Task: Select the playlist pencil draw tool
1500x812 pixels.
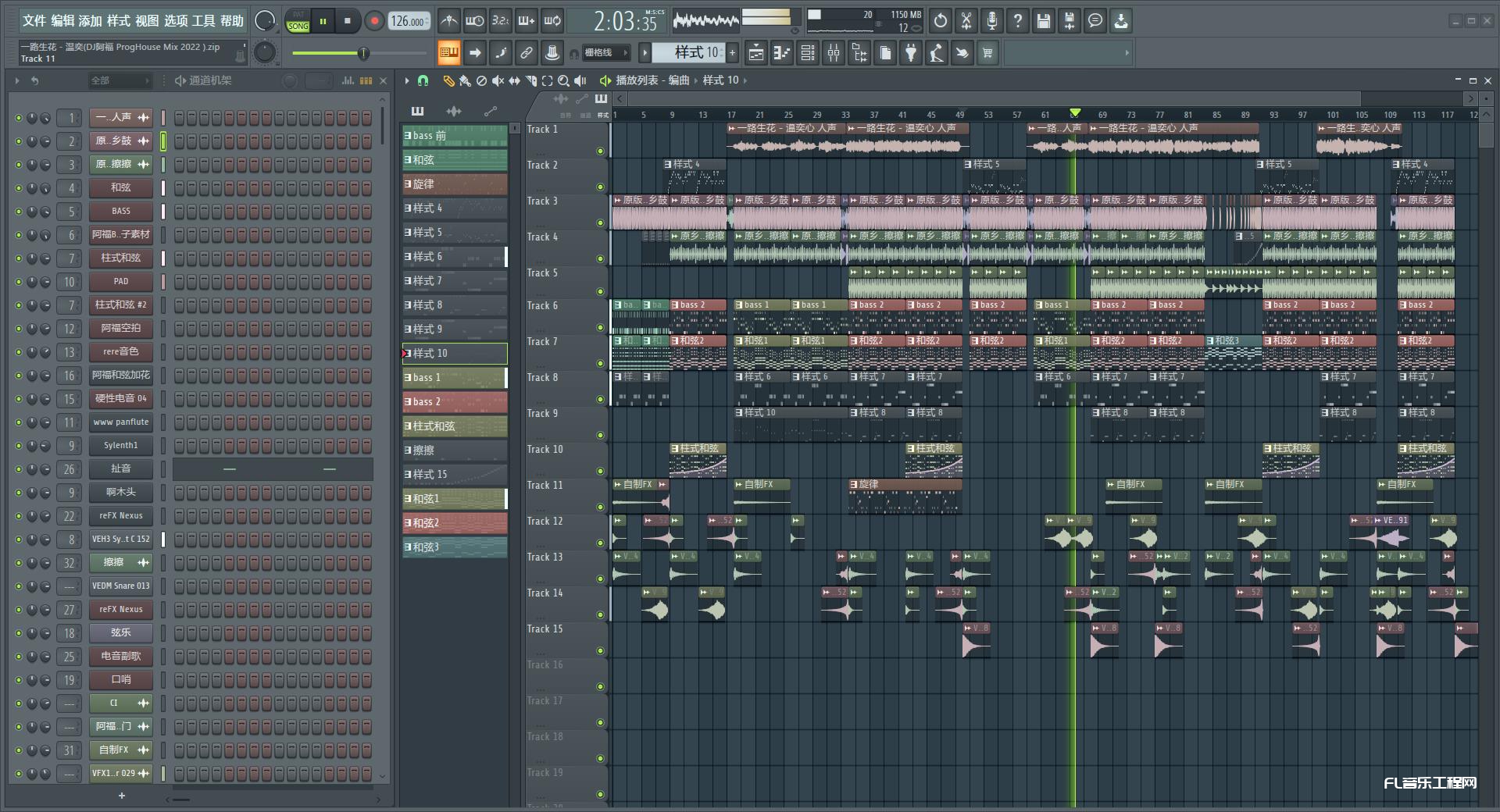Action: 448,80
